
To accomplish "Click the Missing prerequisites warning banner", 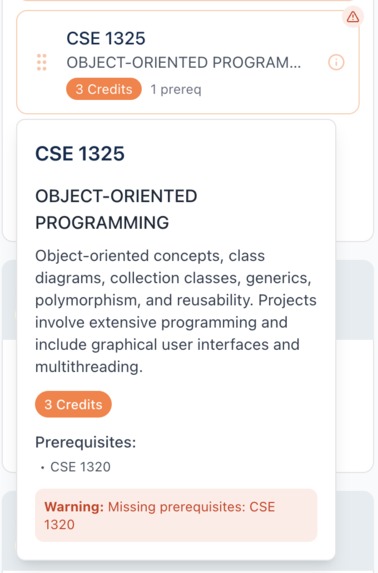I will [x=176, y=515].
